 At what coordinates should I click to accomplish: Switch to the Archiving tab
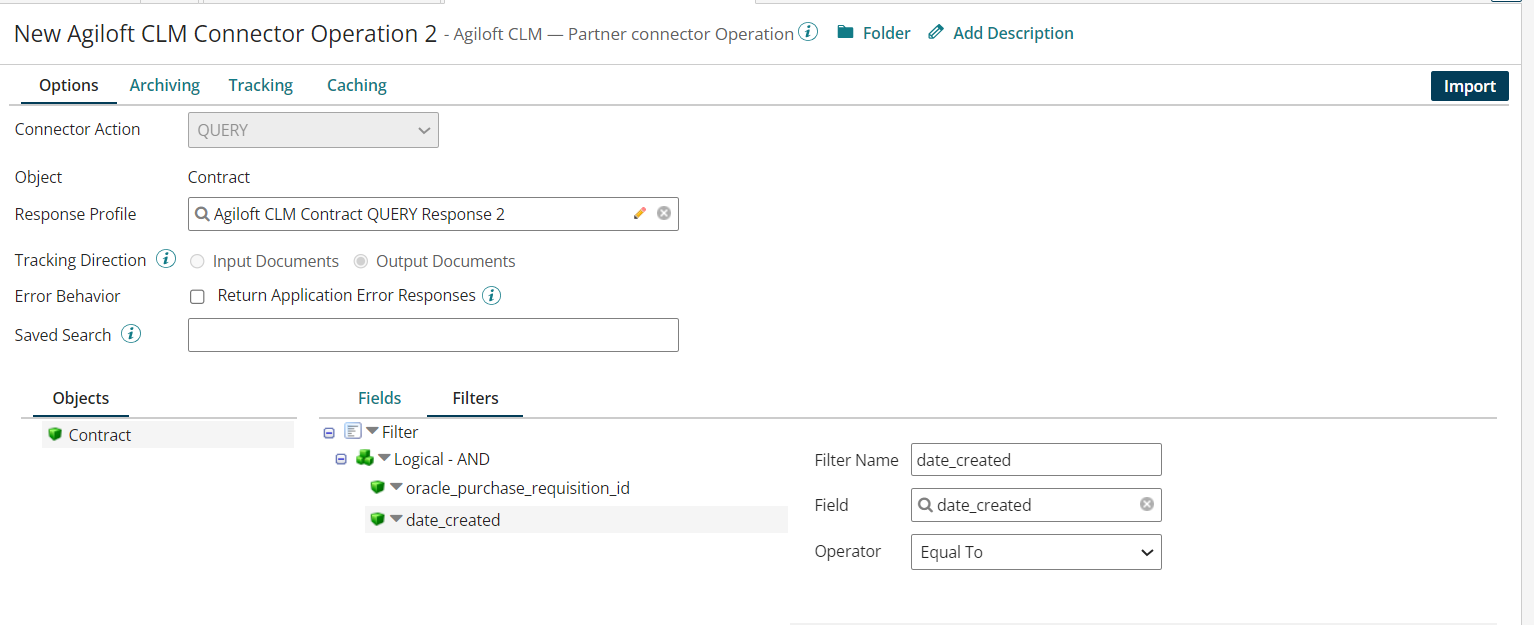point(164,85)
